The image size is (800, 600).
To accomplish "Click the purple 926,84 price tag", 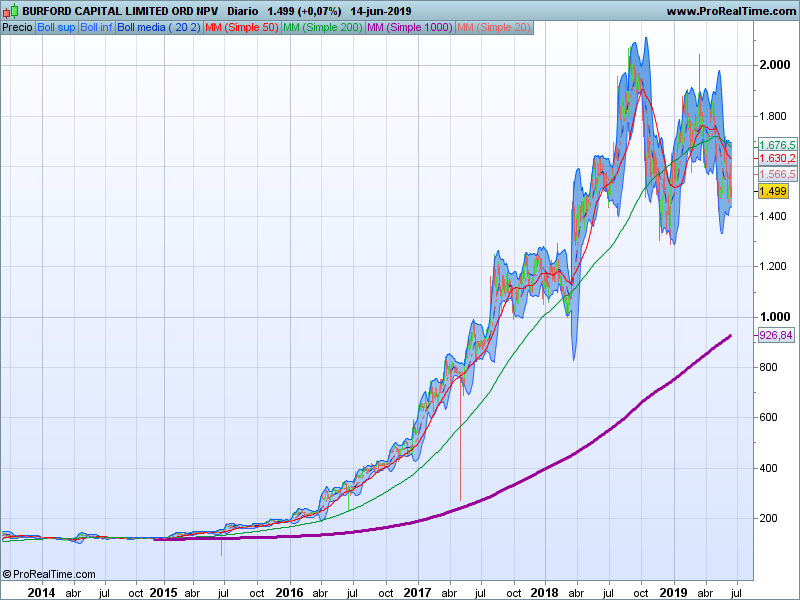I will pos(776,335).
